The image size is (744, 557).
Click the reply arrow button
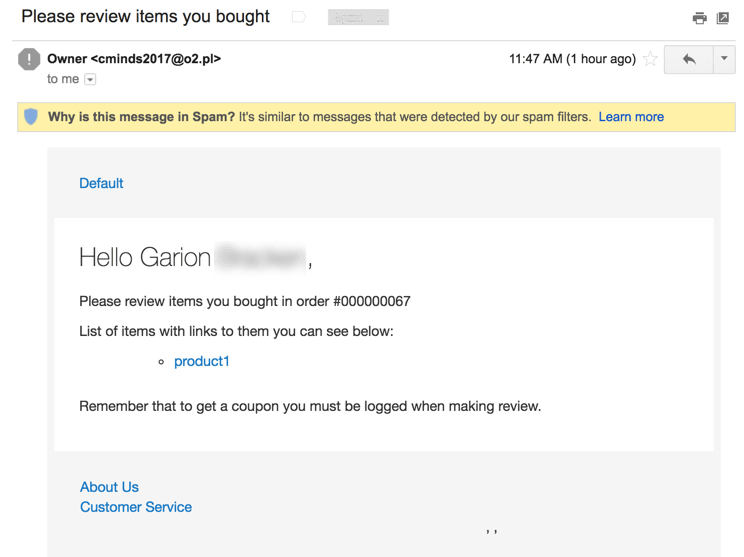(x=689, y=59)
